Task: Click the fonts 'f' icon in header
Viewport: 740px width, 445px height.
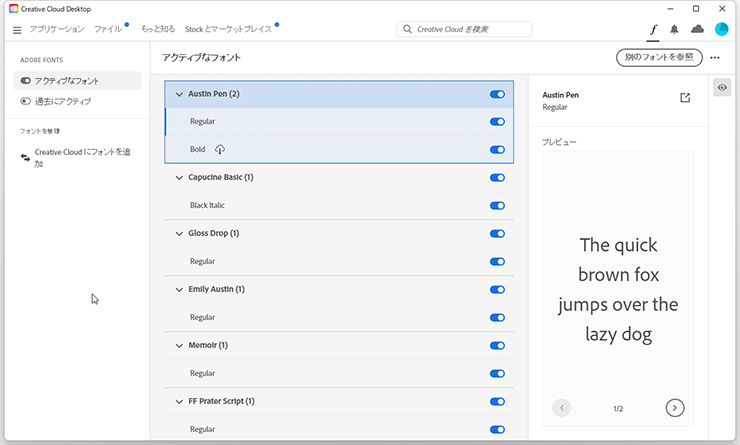Action: [653, 30]
